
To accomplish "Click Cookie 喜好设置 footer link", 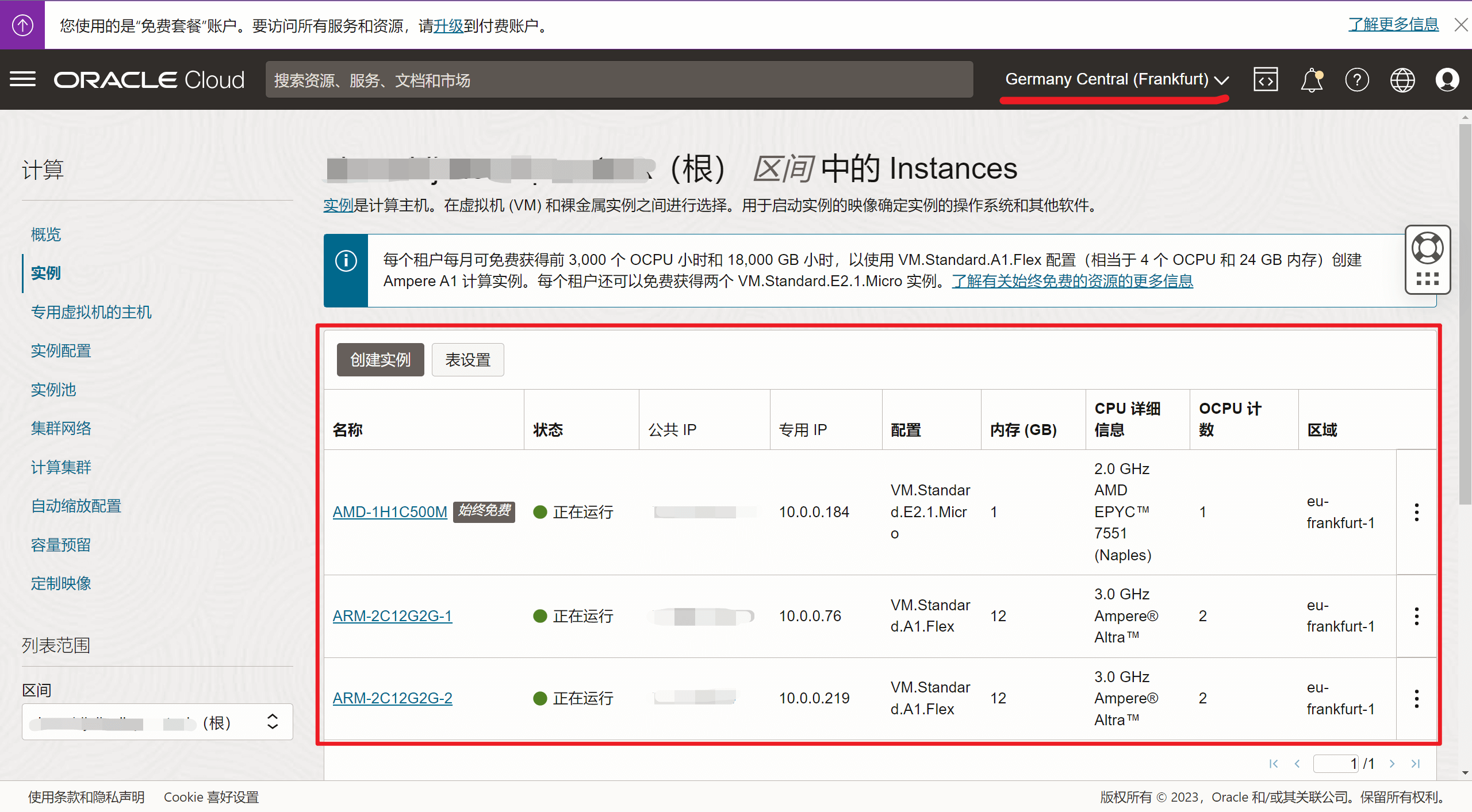I will click(x=211, y=797).
